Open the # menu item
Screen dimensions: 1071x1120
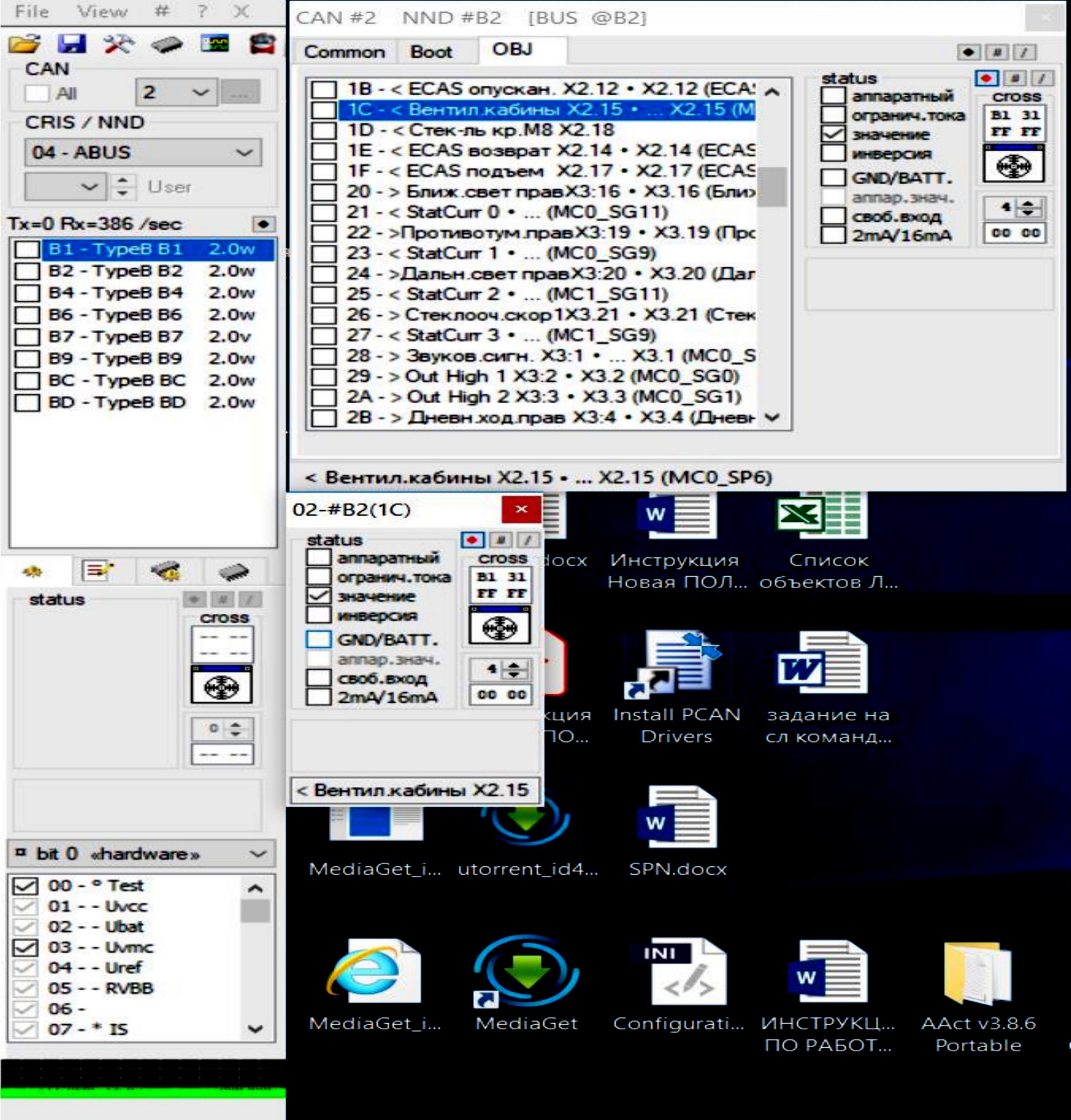(162, 11)
